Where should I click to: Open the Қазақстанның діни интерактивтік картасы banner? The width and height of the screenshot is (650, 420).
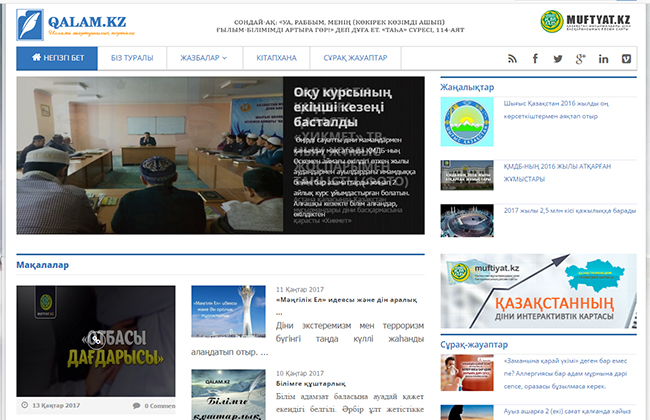pos(538,291)
